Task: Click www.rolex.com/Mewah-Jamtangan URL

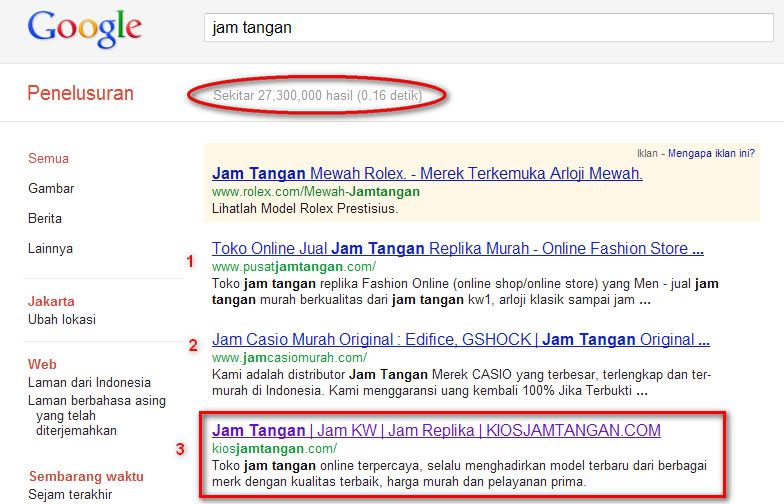Action: pos(316,192)
